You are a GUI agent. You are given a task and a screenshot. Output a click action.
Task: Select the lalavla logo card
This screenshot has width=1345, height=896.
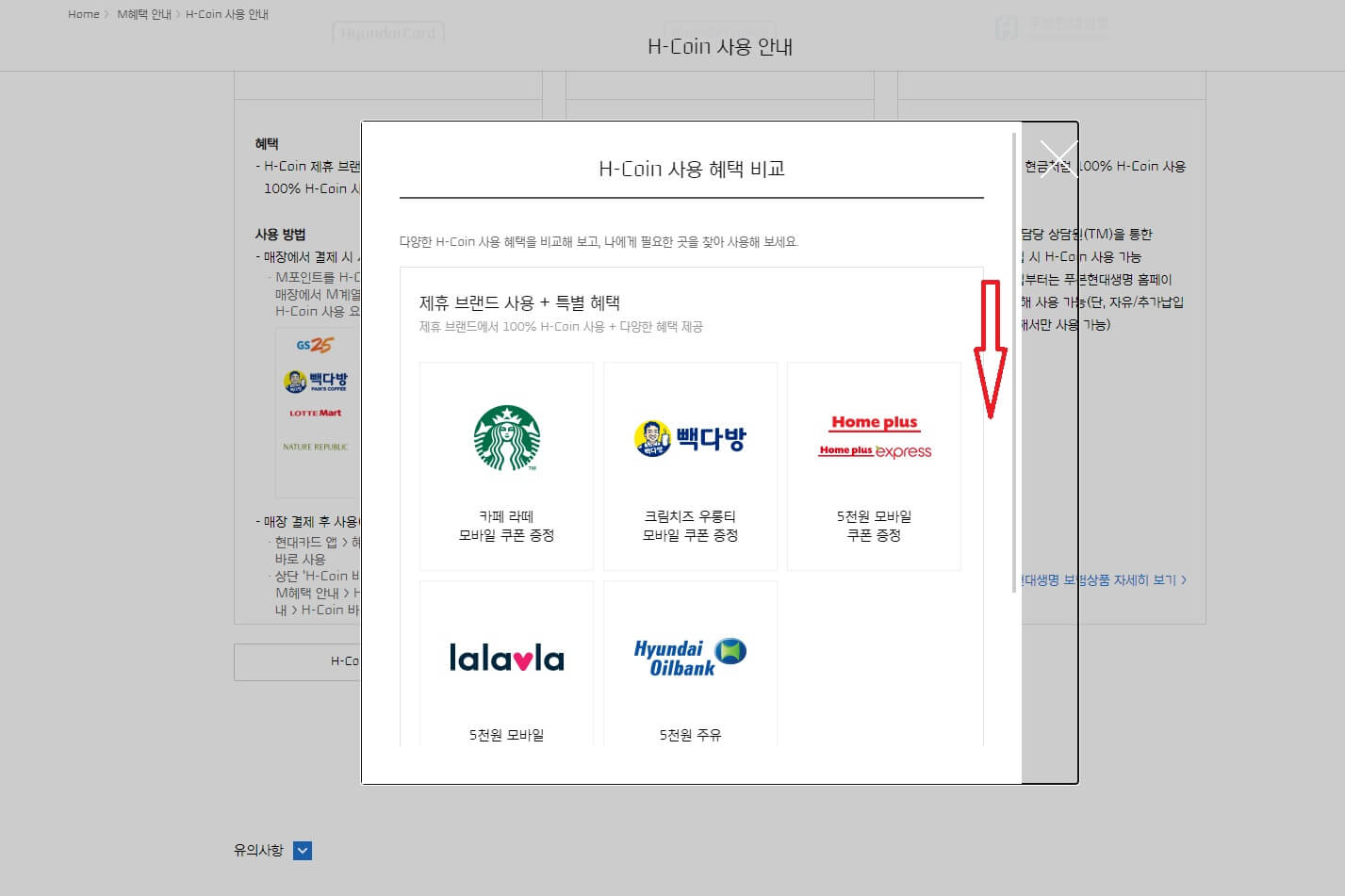[506, 663]
